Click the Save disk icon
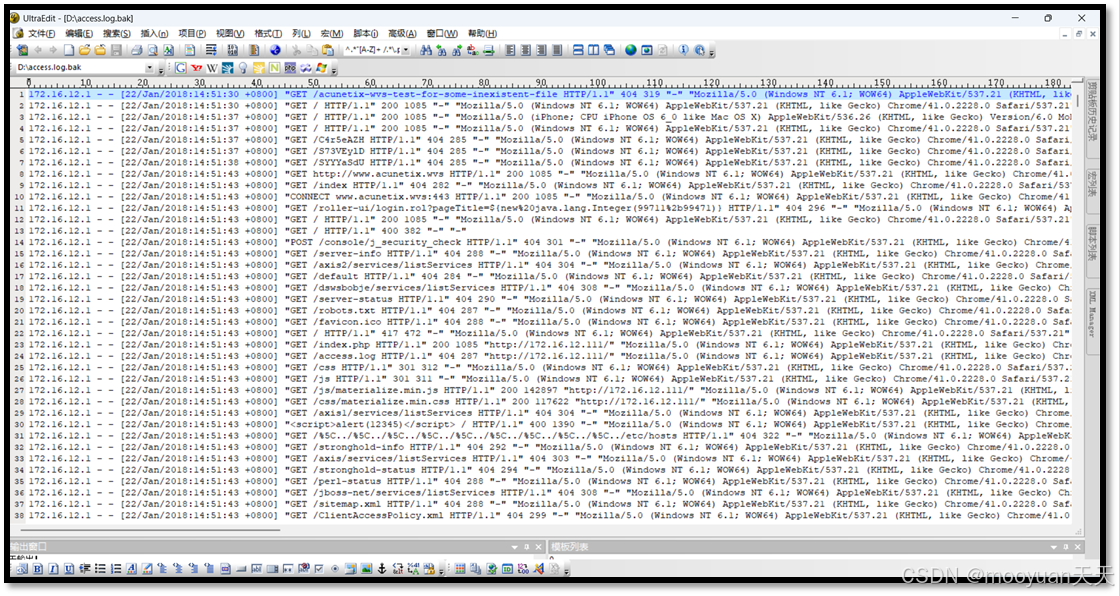 tap(117, 50)
